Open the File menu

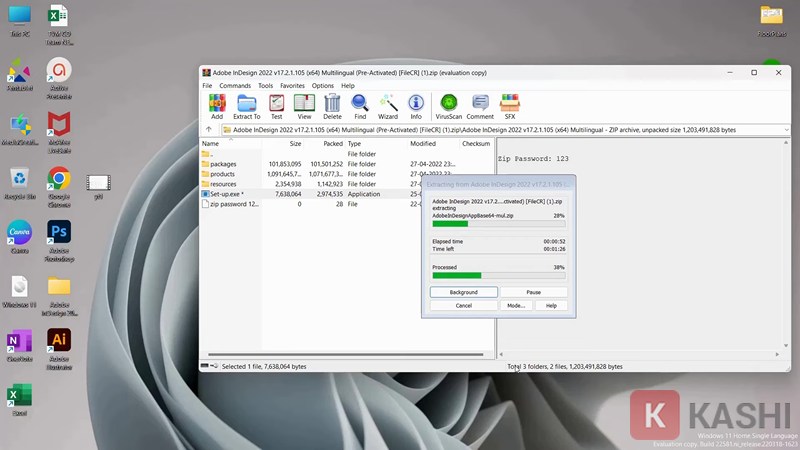click(x=207, y=86)
